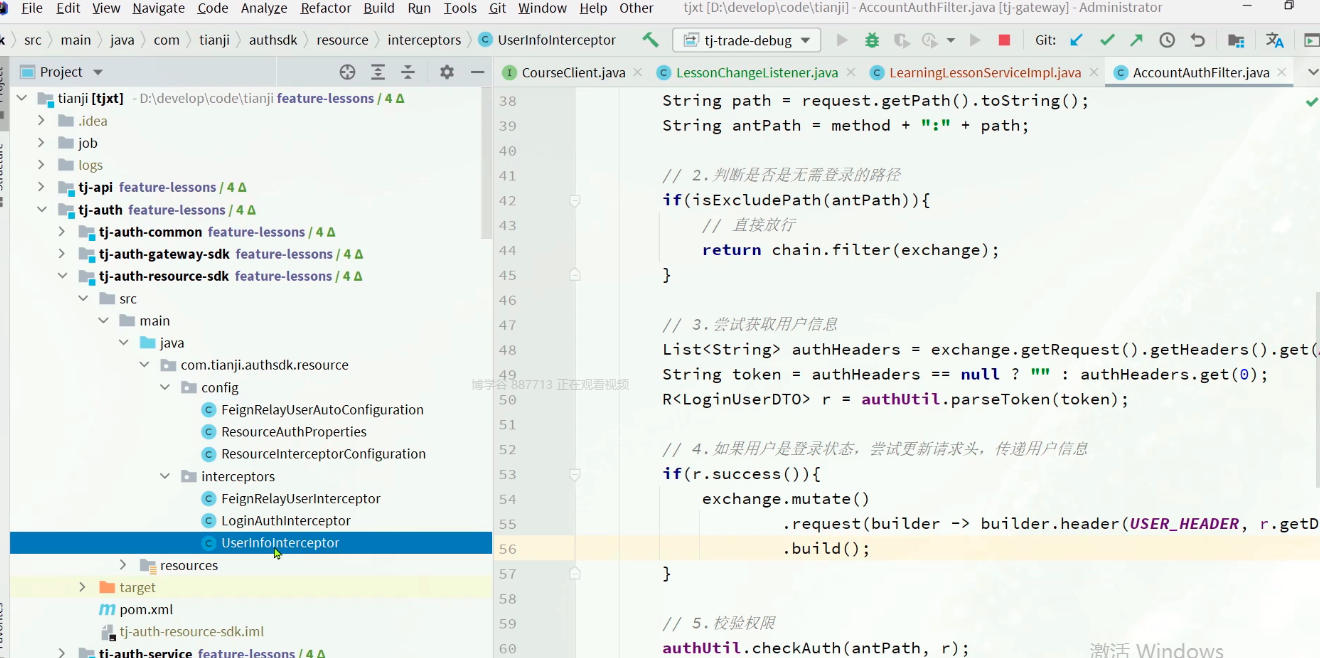
Task: Select FeignRelayUserInterceptor class
Action: tap(301, 498)
